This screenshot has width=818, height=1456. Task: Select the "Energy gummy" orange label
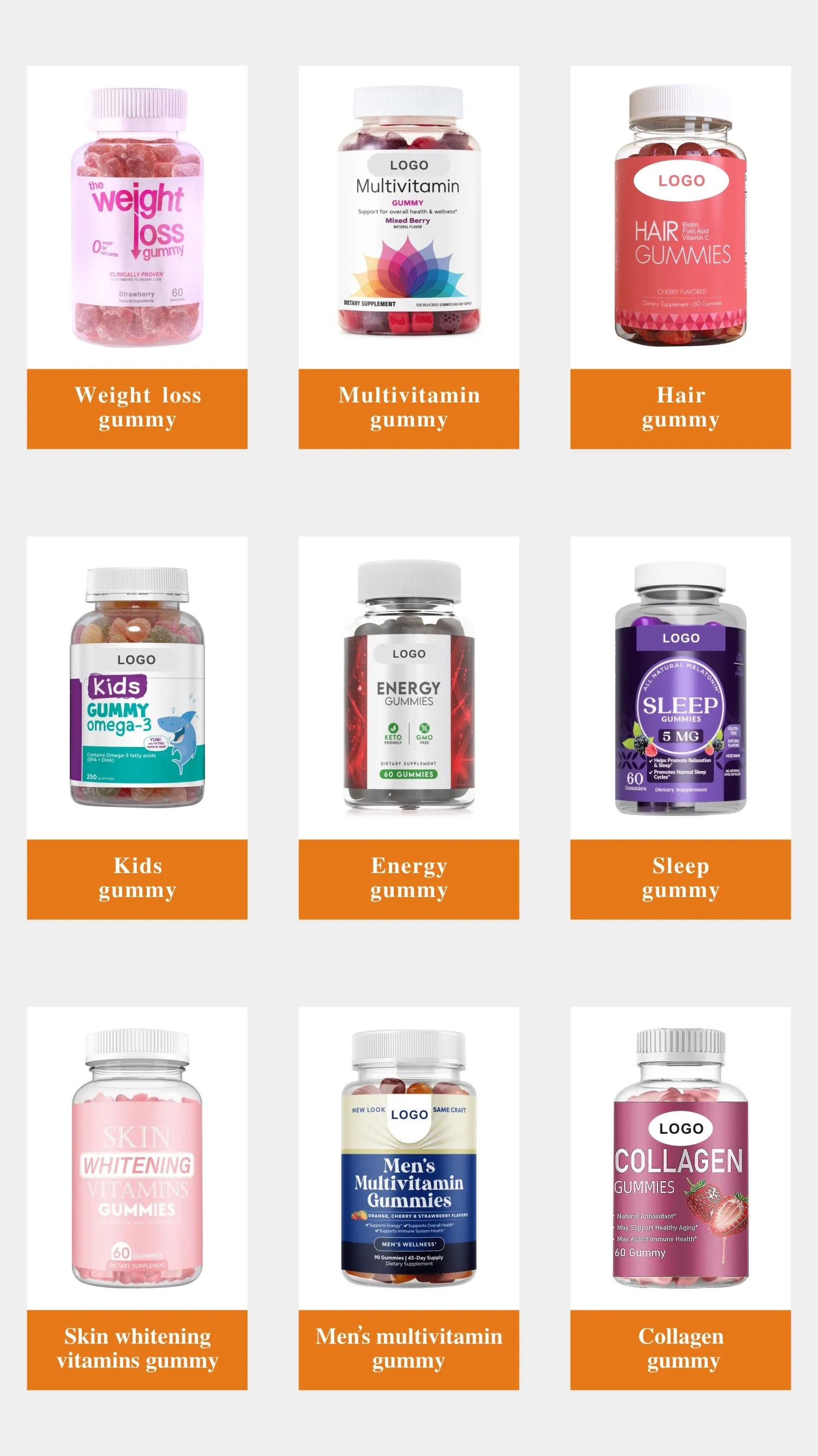[x=408, y=879]
